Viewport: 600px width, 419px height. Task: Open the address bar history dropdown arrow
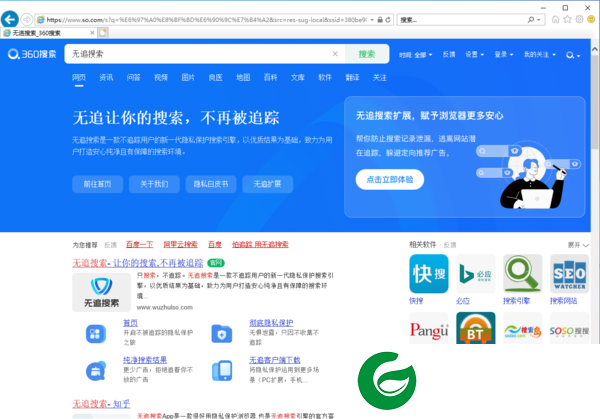coord(372,20)
